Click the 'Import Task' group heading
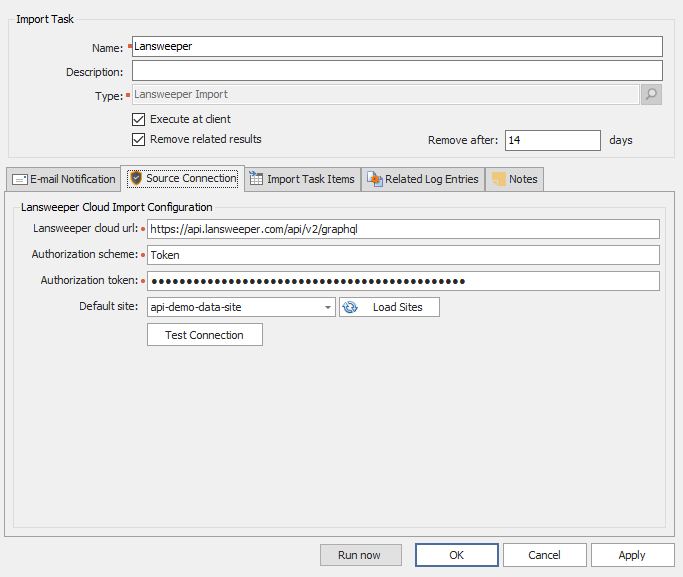 click(45, 19)
